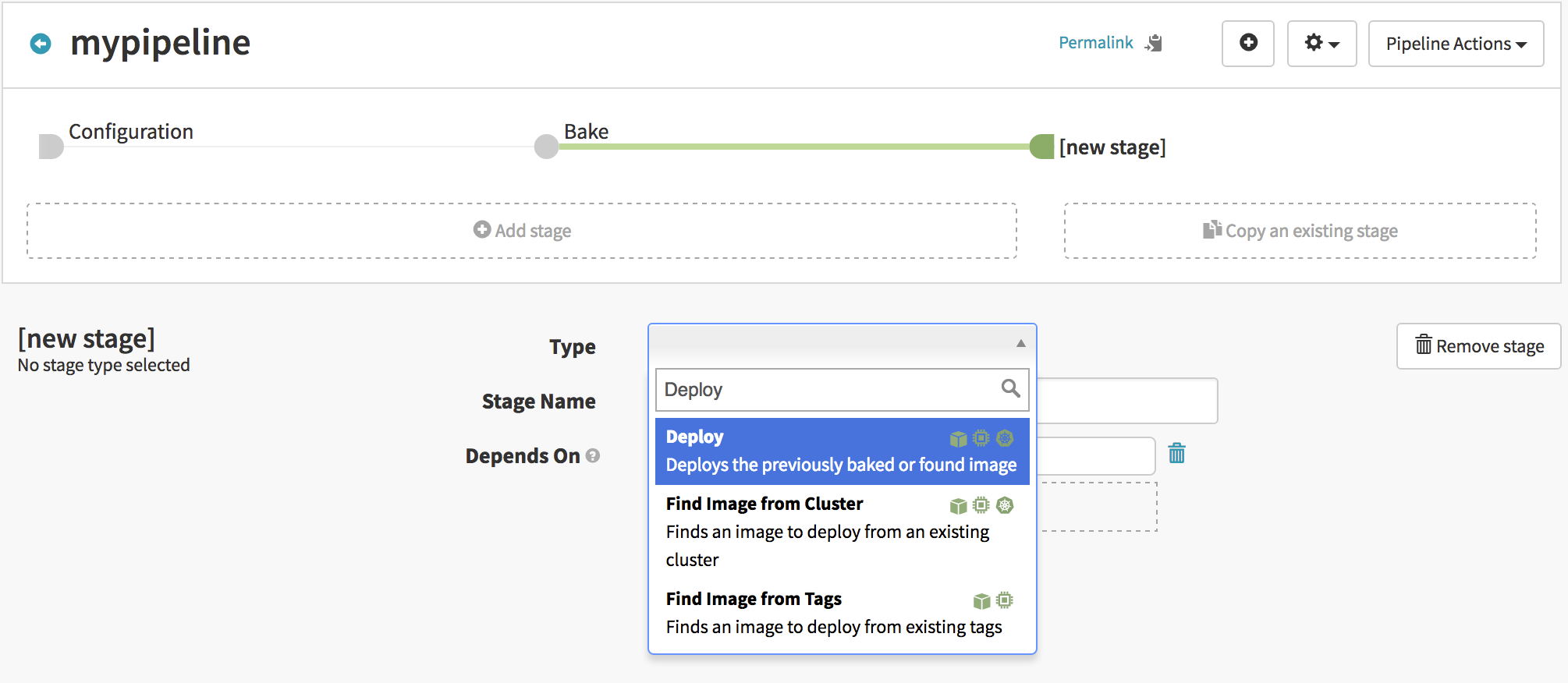Click Copy an existing stage
Viewport: 1568px width, 683px height.
pyautogui.click(x=1300, y=231)
